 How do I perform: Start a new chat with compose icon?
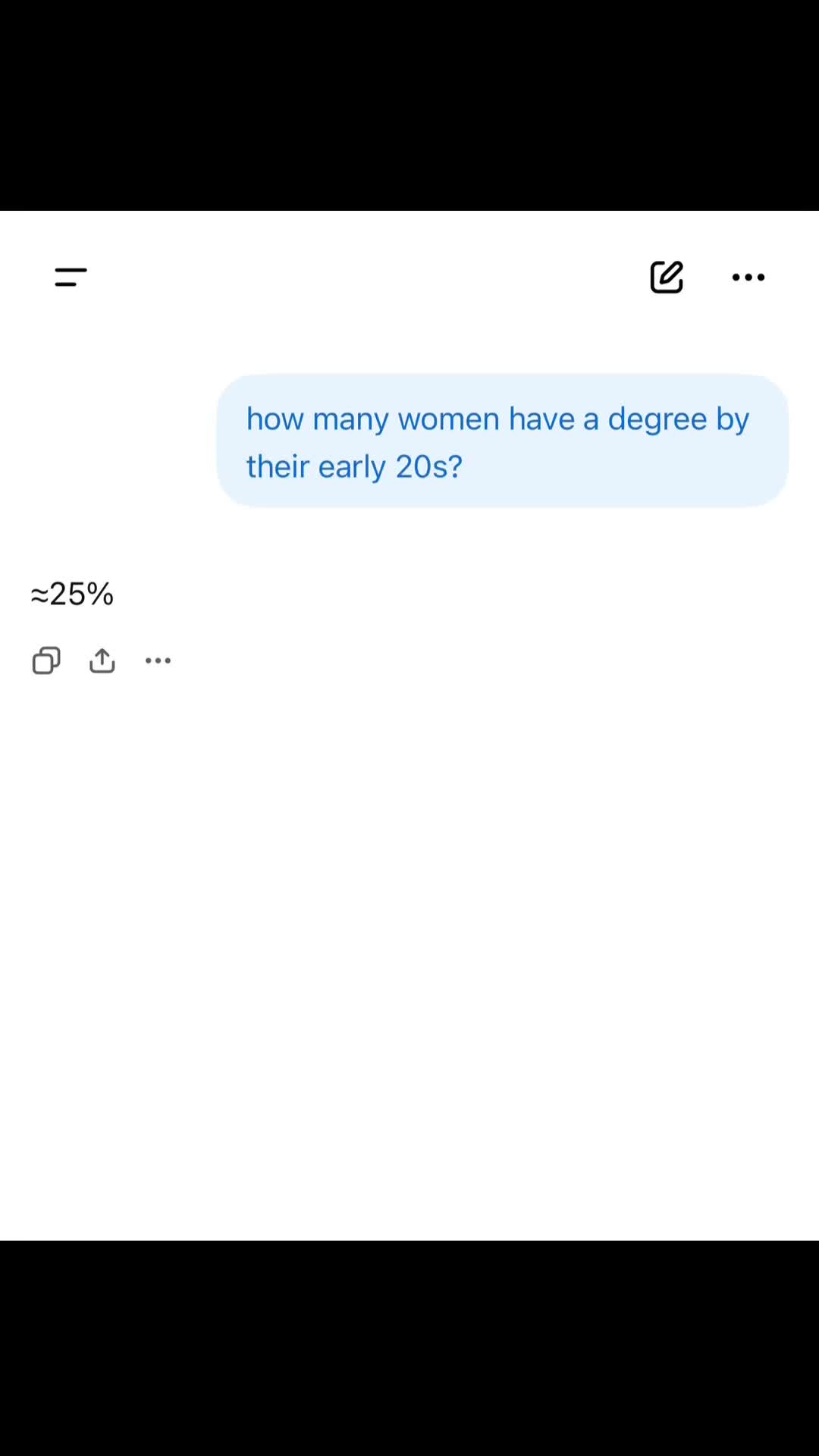[x=667, y=277]
